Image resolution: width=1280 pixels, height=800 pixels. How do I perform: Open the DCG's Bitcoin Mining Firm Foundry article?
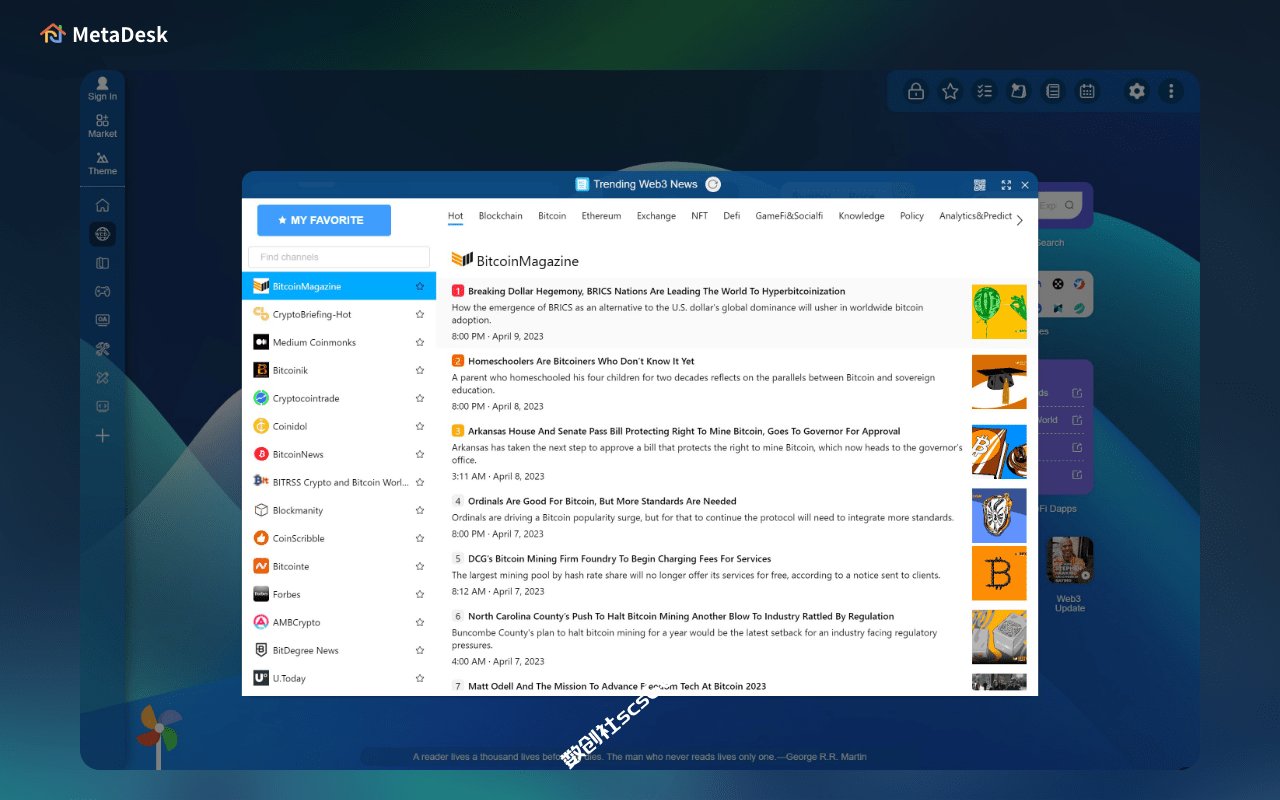619,559
